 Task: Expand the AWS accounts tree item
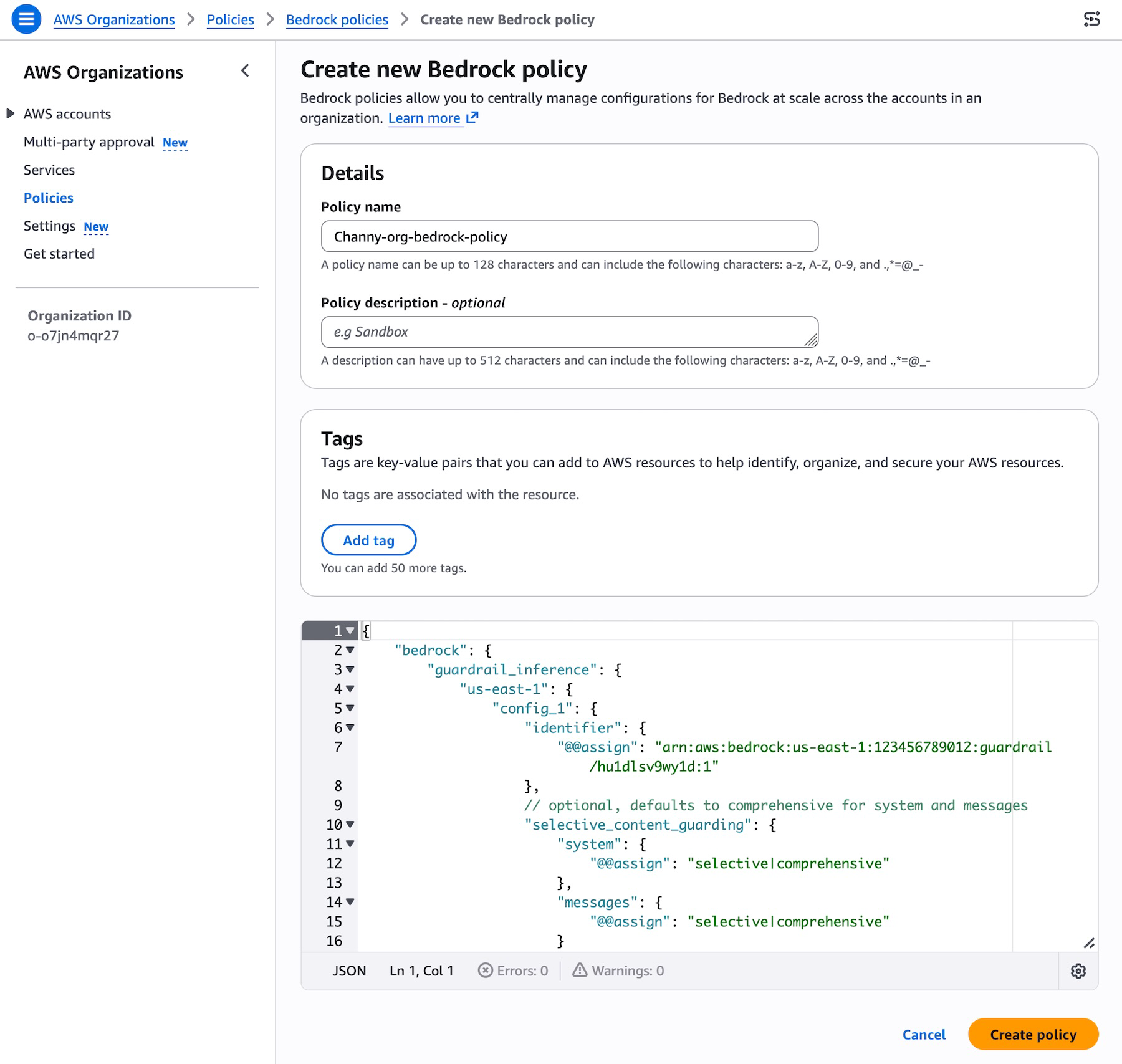(9, 113)
